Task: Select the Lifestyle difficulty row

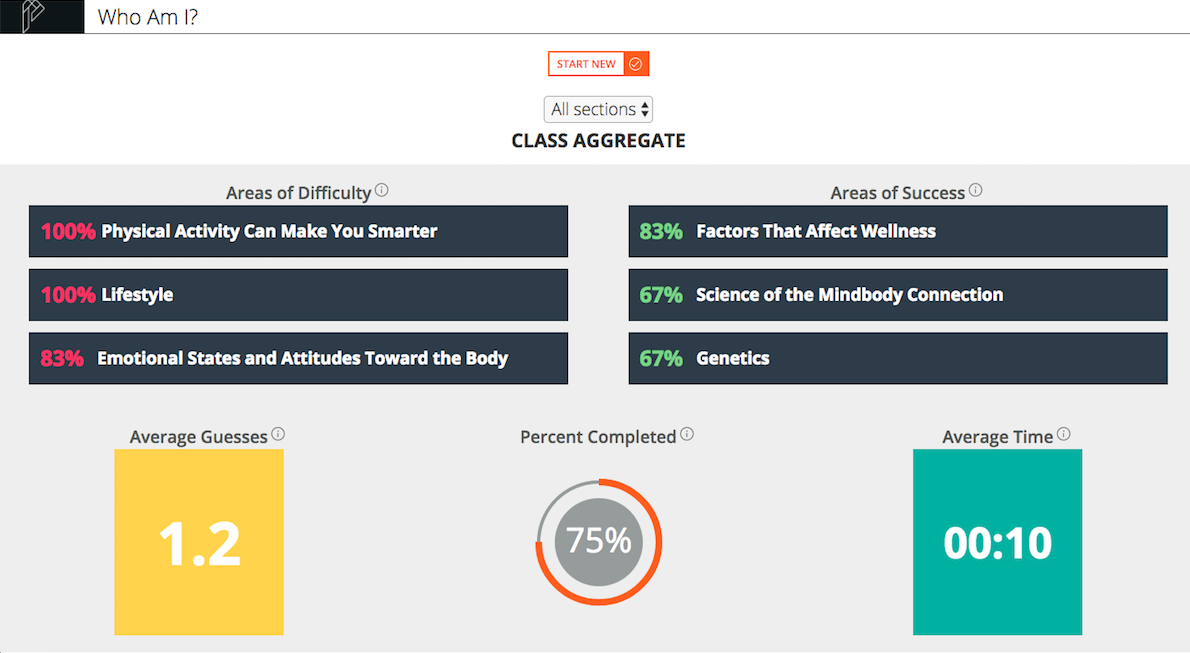Action: [298, 295]
